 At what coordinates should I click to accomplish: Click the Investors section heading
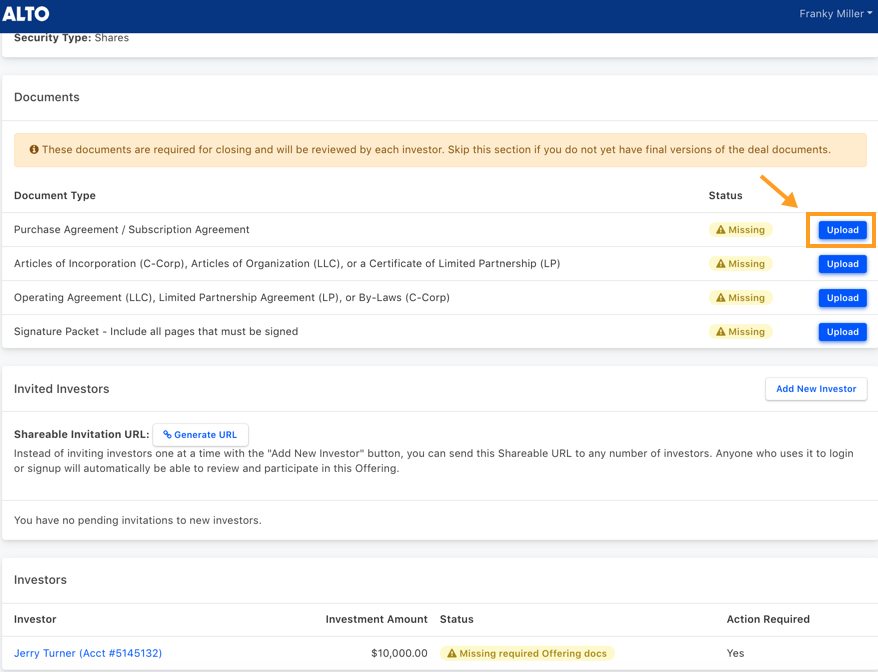(40, 580)
